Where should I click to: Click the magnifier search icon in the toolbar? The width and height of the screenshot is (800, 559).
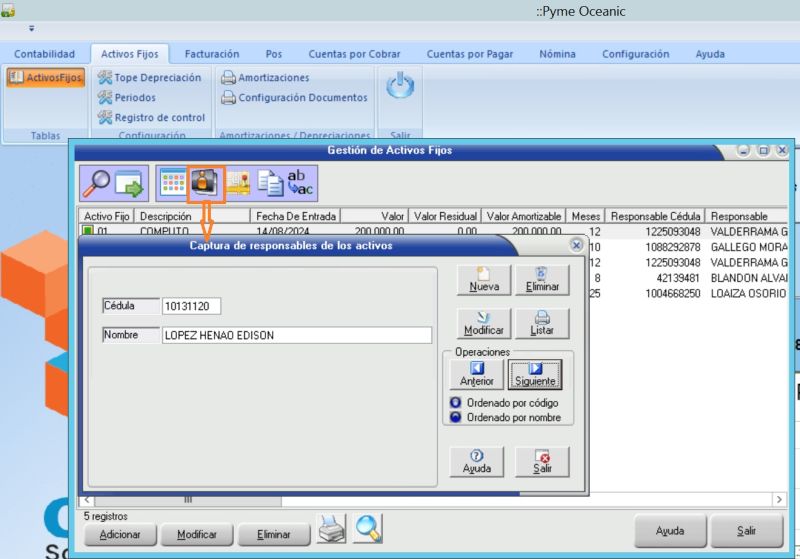click(x=97, y=183)
